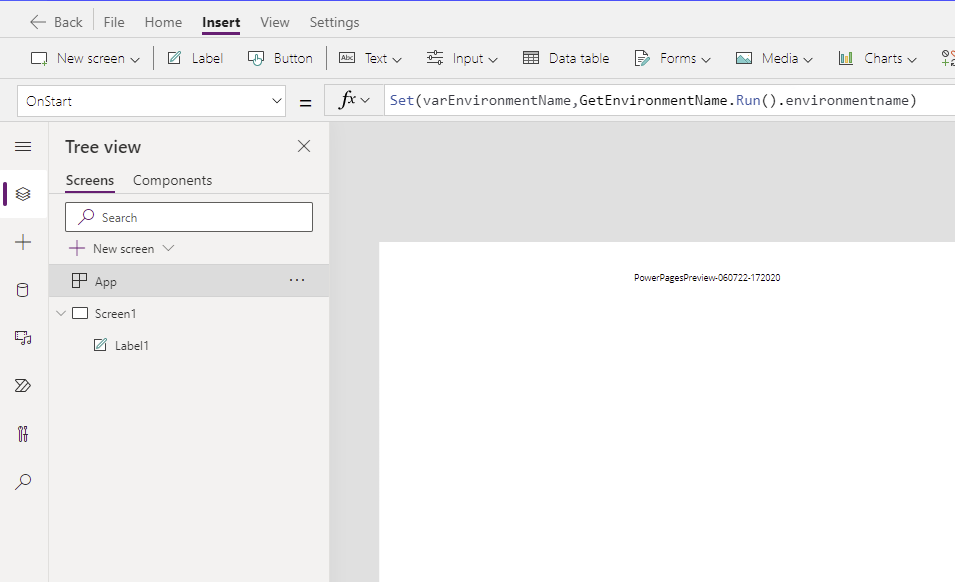Open the Text controls dropdown
The height and width of the screenshot is (582, 955).
tap(370, 58)
